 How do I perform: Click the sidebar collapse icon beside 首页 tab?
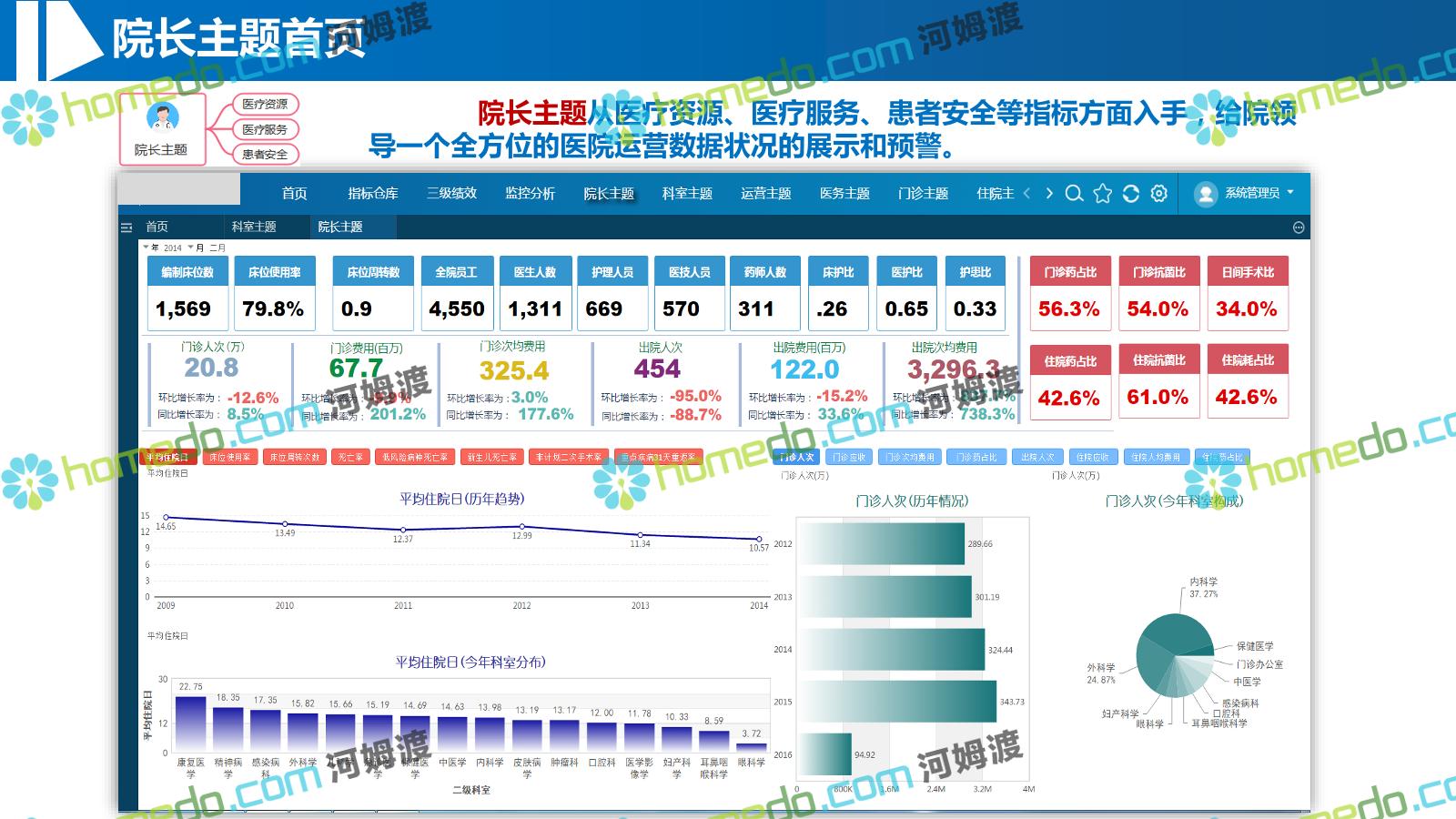point(126,227)
